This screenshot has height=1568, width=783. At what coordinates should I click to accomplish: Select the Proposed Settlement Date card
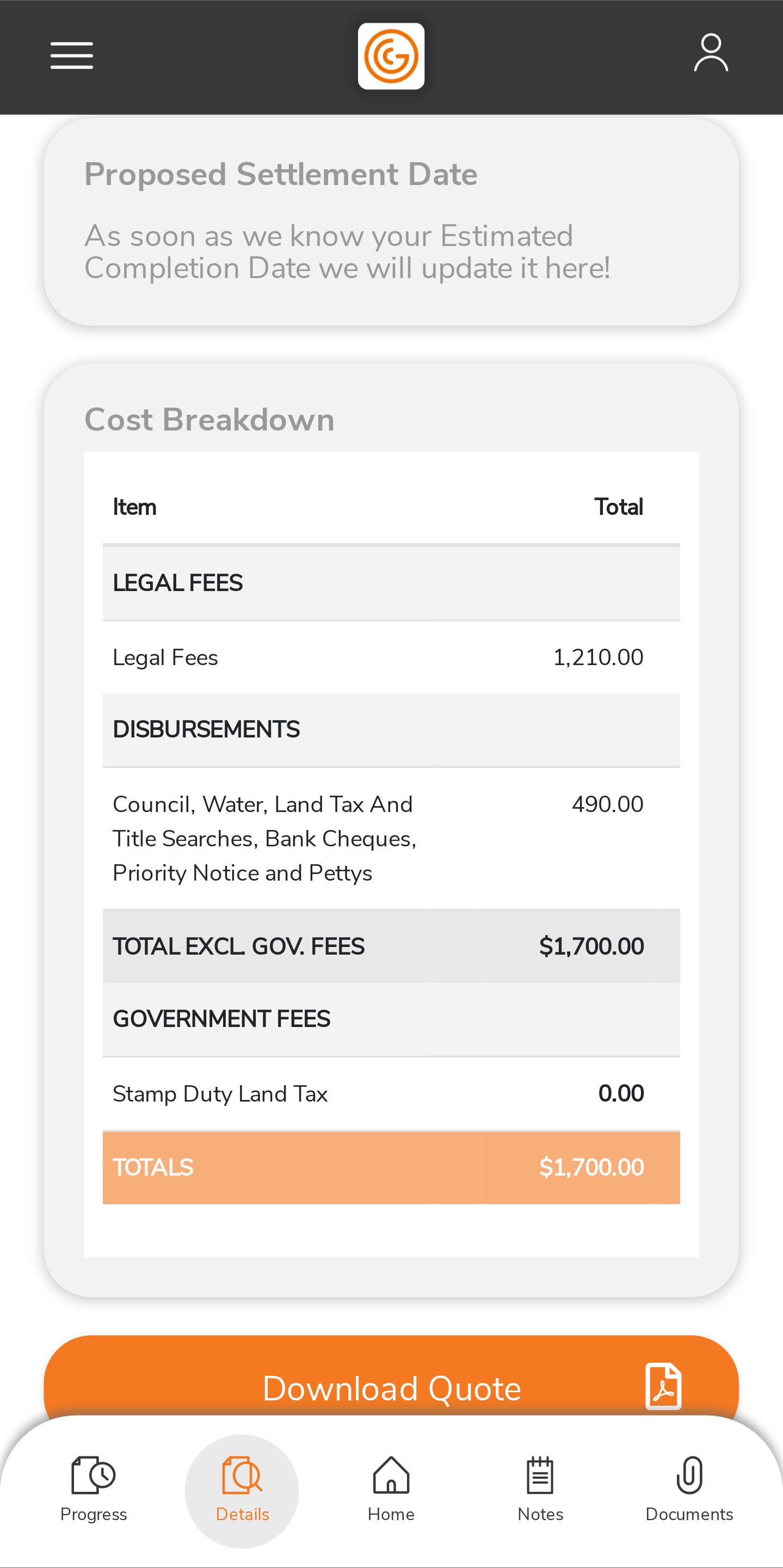coord(391,222)
